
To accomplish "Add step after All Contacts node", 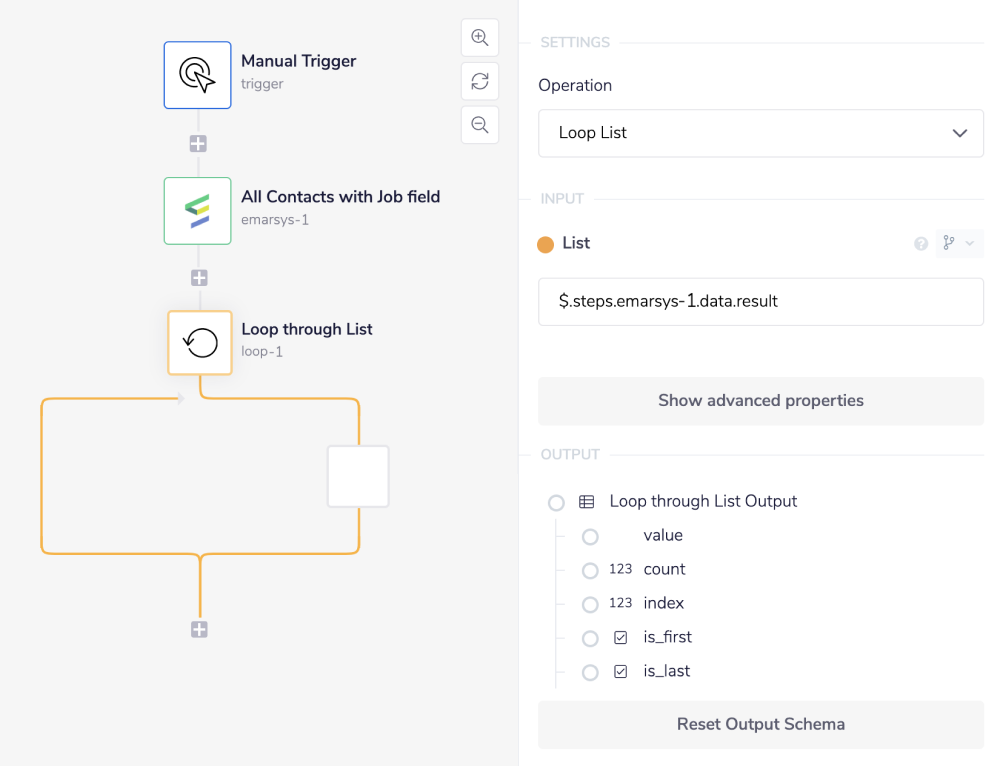I will coord(199,278).
